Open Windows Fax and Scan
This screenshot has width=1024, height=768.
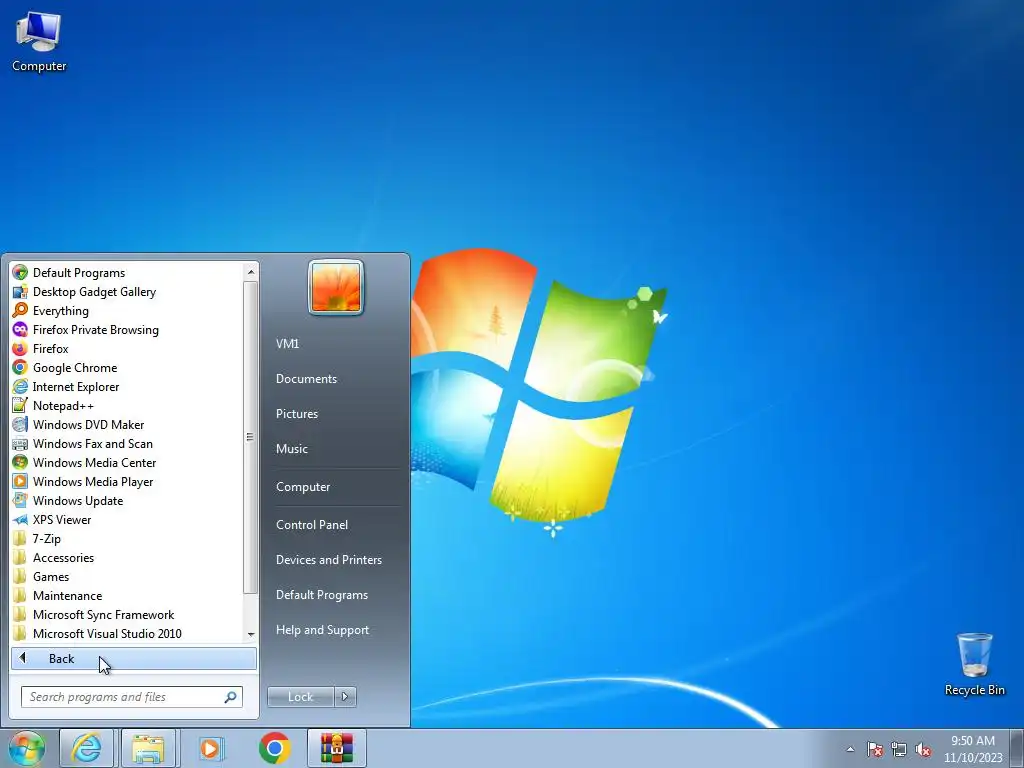tap(93, 443)
